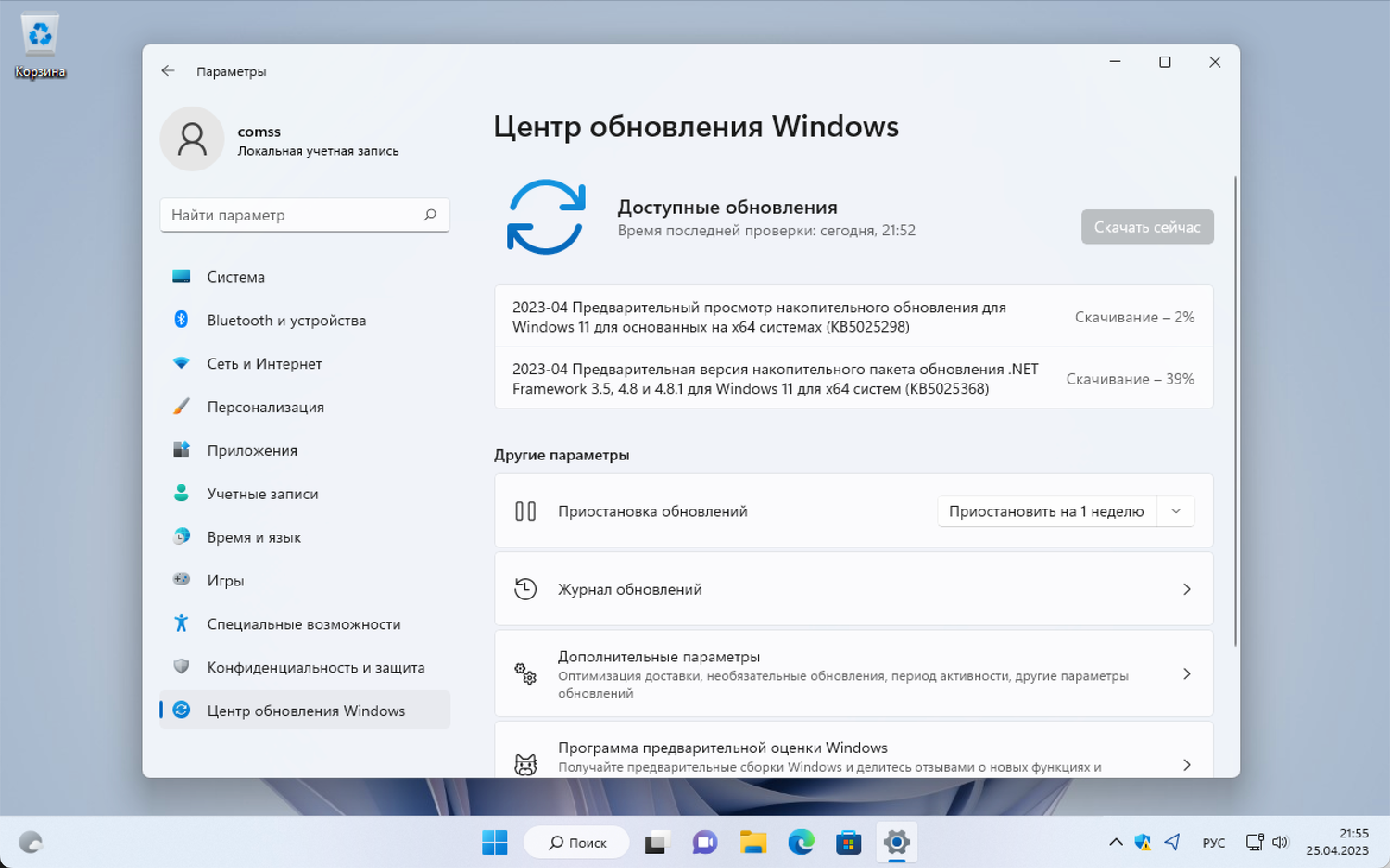Click the blue update sync arrows icon

pyautogui.click(x=546, y=217)
